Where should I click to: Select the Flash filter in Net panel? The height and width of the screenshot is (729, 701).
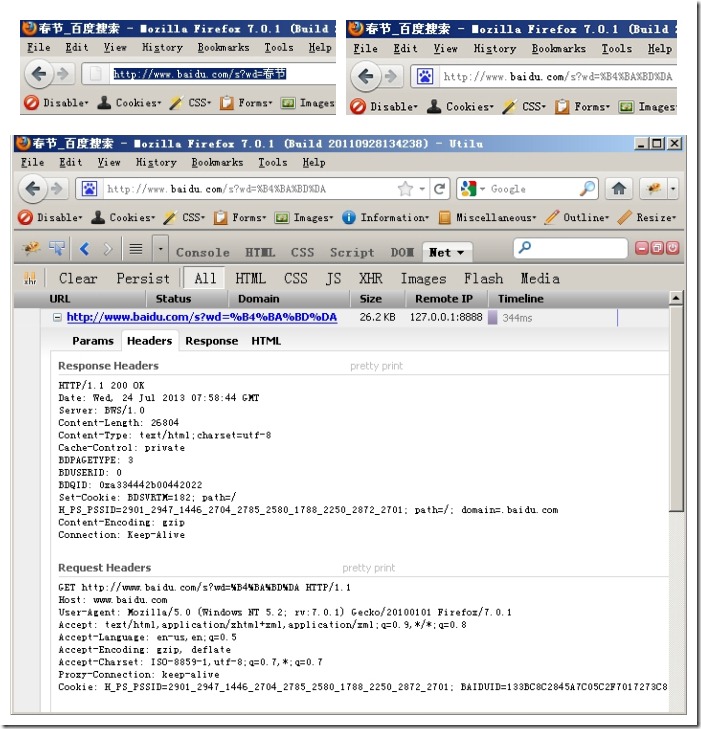483,278
